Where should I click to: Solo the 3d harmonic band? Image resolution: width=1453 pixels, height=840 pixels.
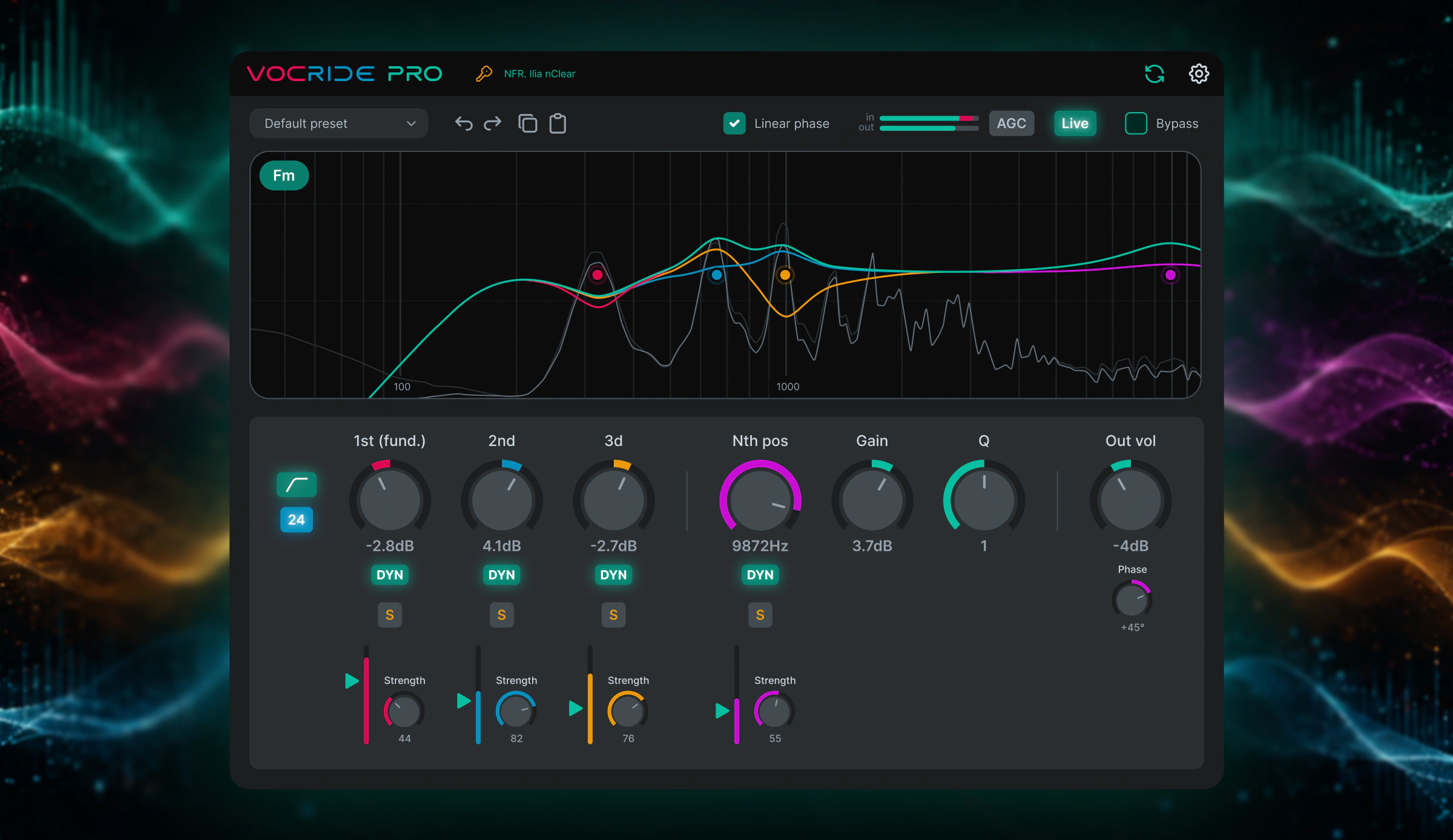[613, 615]
